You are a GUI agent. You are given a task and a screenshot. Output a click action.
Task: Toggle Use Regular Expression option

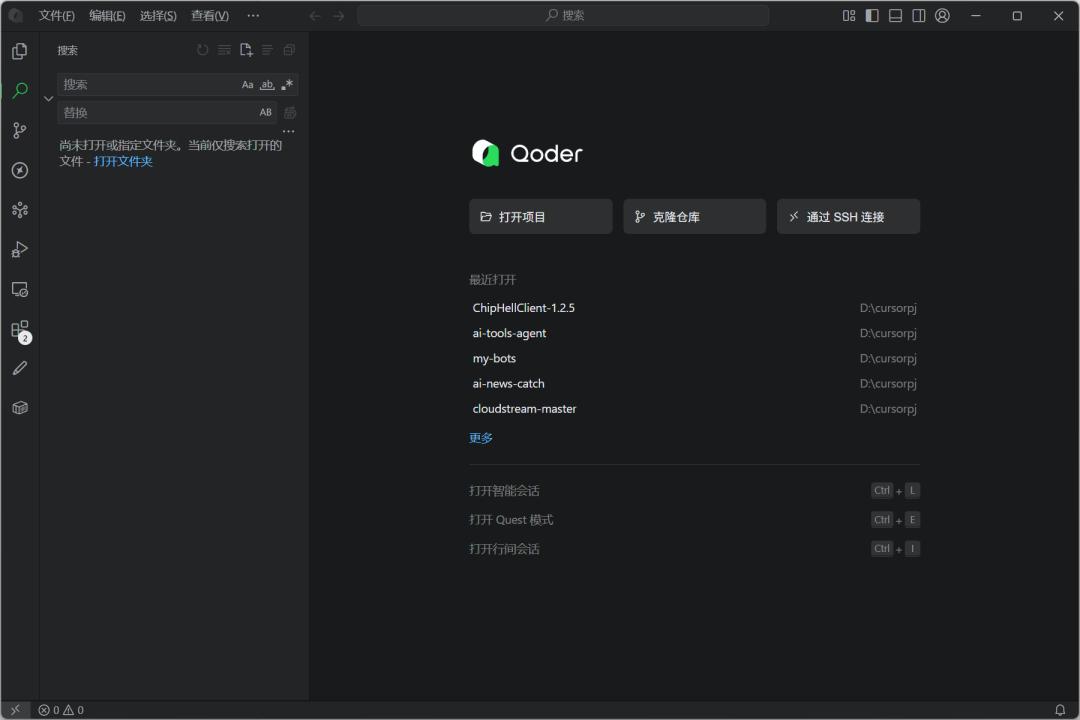pyautogui.click(x=287, y=85)
